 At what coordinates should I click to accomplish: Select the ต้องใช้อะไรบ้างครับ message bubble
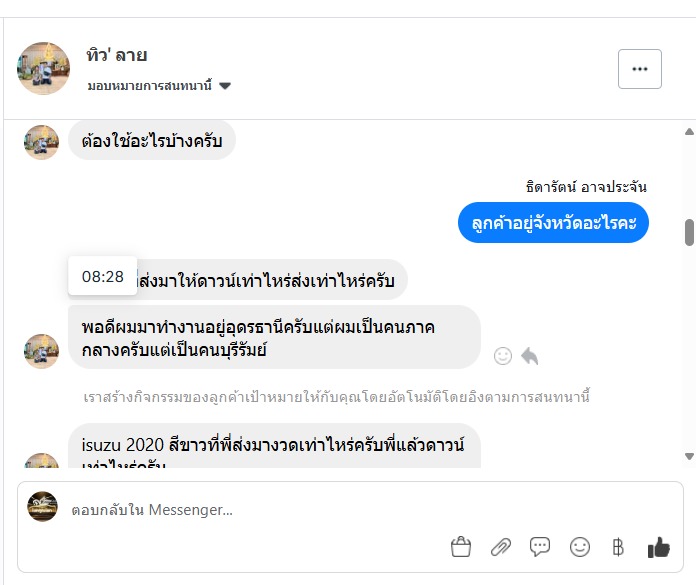coord(152,140)
